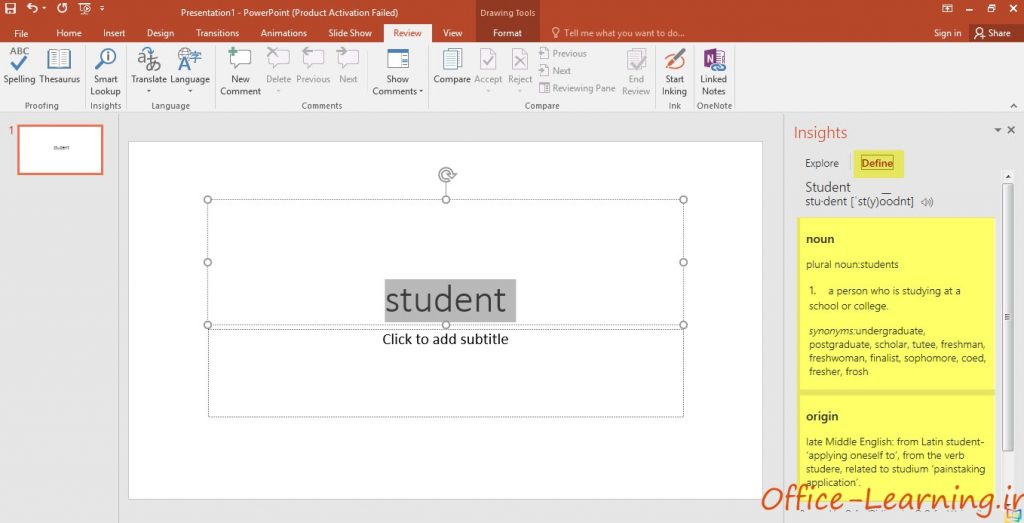
Task: Switch to Explore tab in Insights
Action: coord(822,163)
